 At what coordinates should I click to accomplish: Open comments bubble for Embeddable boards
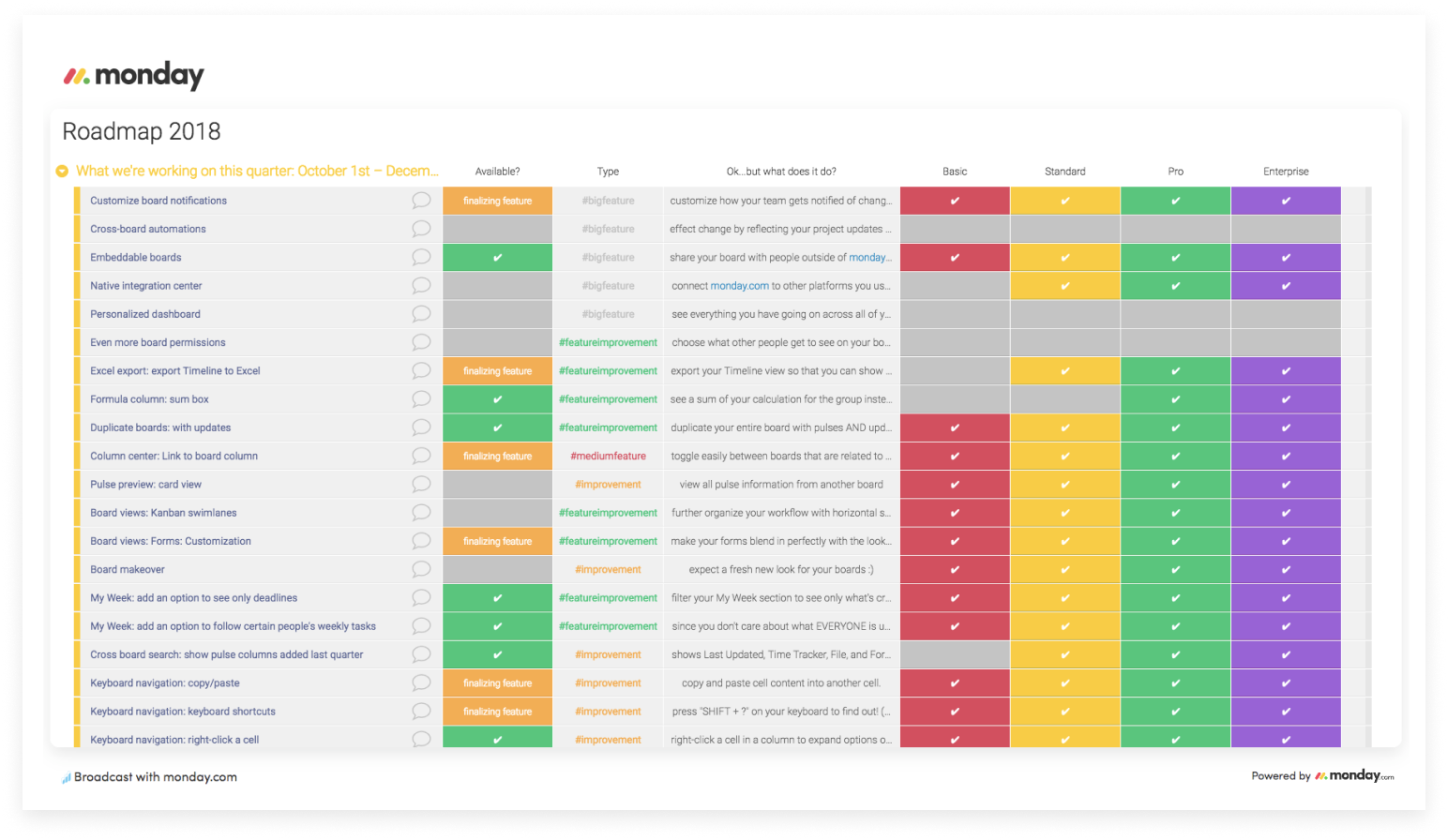point(421,257)
